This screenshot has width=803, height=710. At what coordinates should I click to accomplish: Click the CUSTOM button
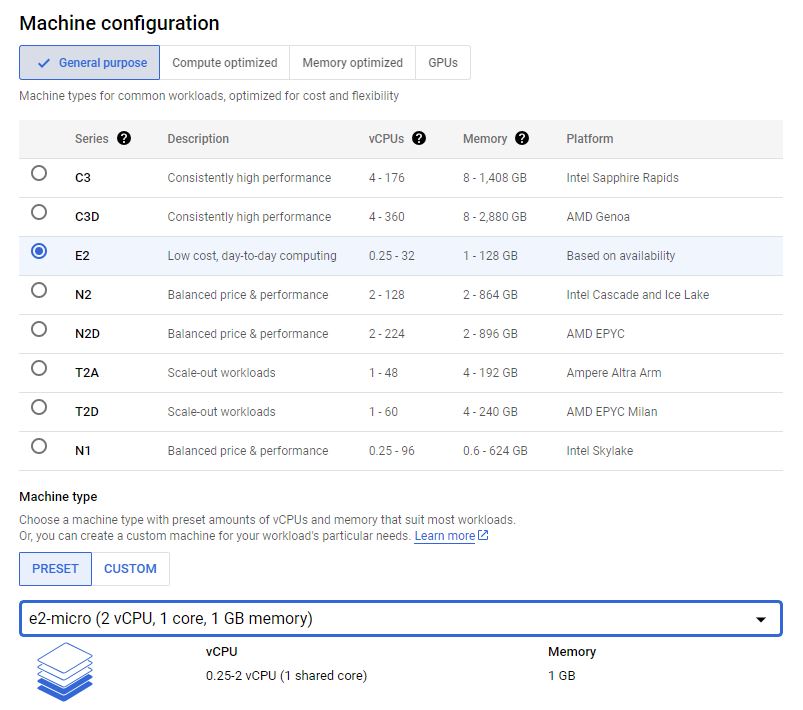click(x=131, y=568)
